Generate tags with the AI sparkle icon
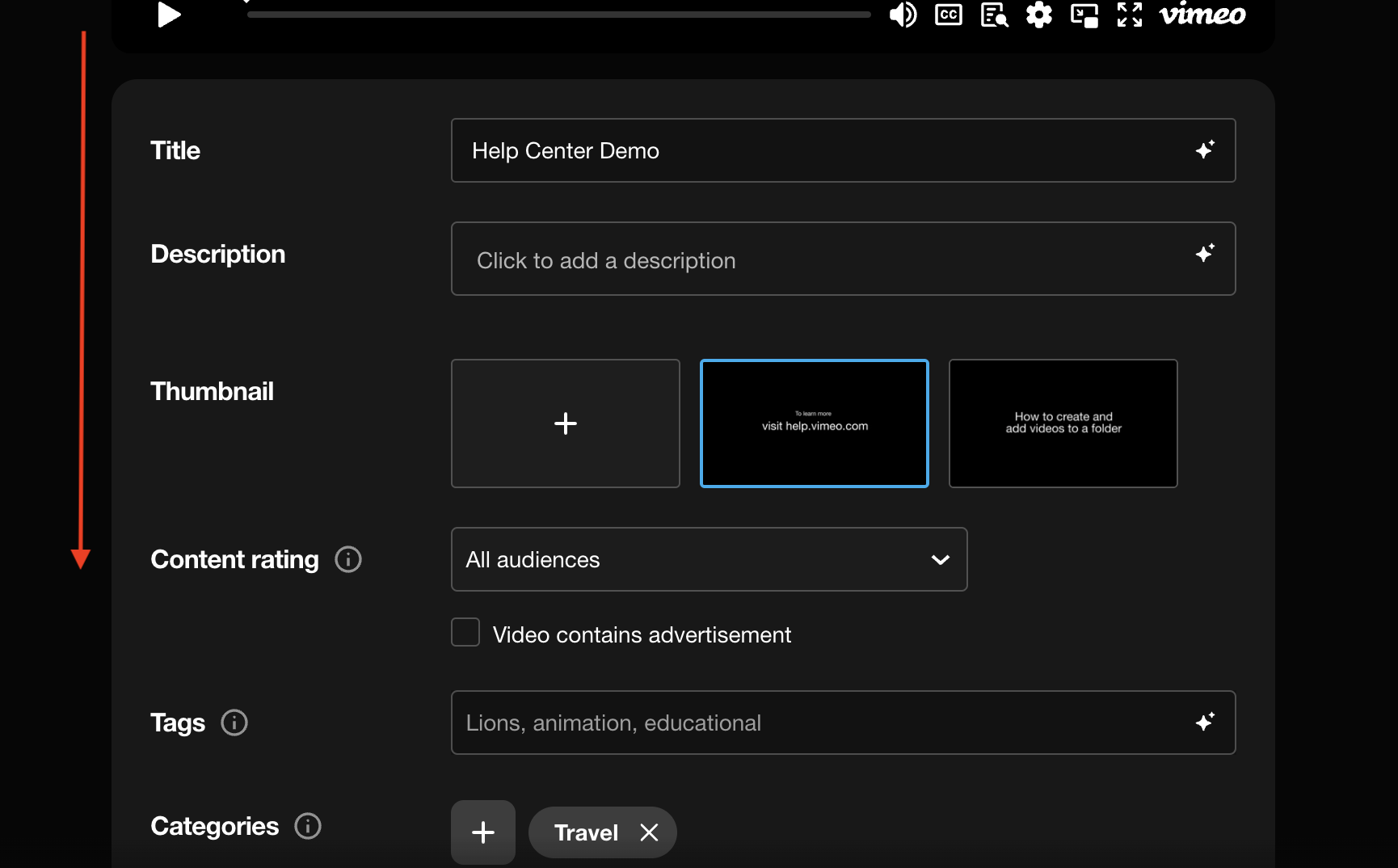Viewport: 1398px width, 868px height. (x=1204, y=722)
